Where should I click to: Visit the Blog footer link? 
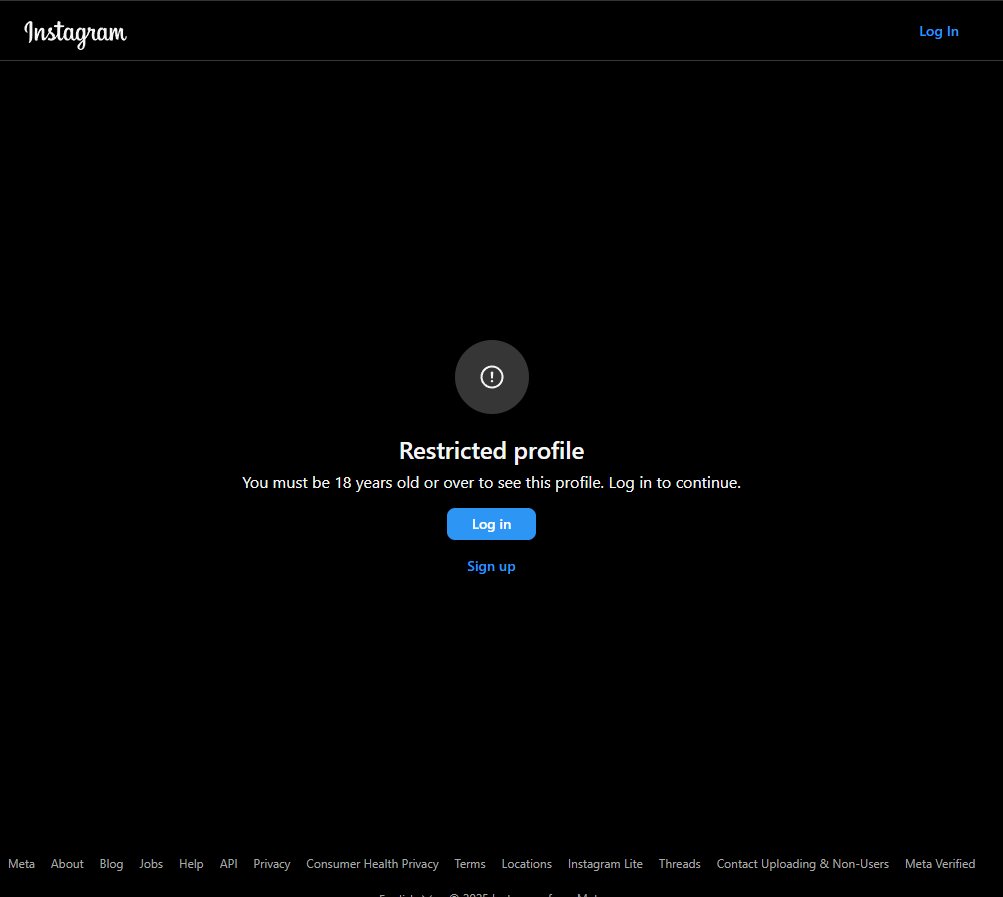point(111,864)
